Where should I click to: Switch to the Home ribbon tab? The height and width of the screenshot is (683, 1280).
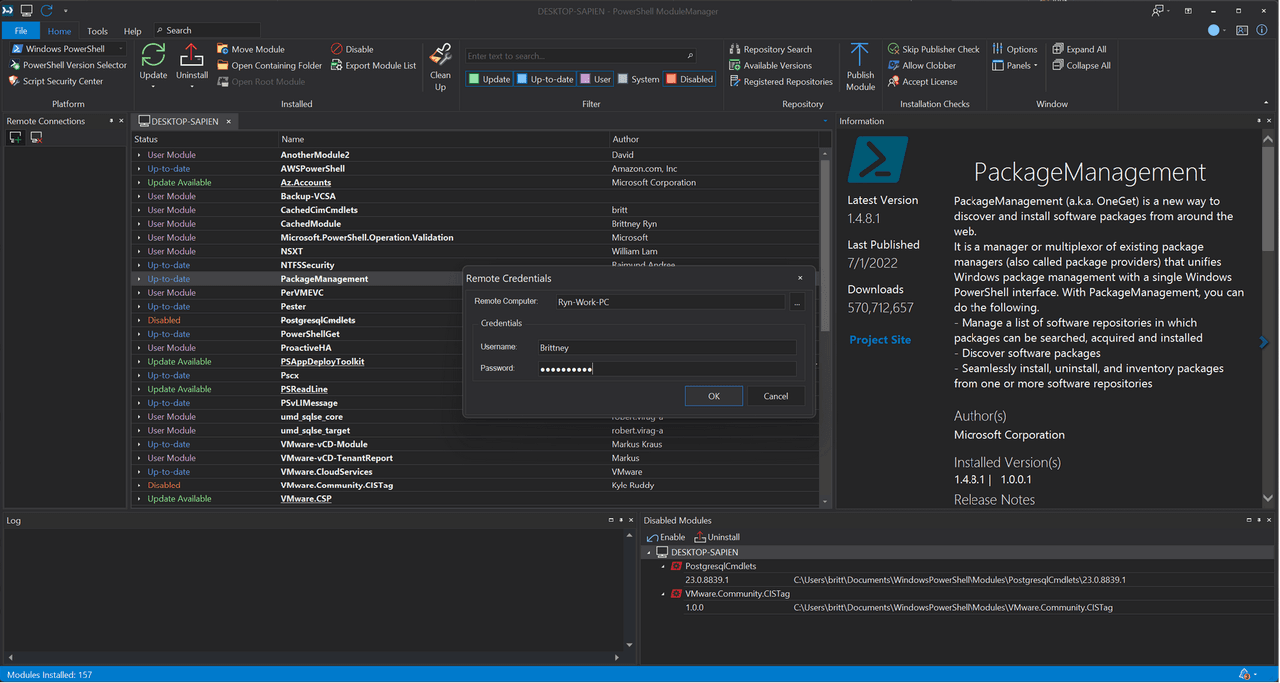(60, 31)
